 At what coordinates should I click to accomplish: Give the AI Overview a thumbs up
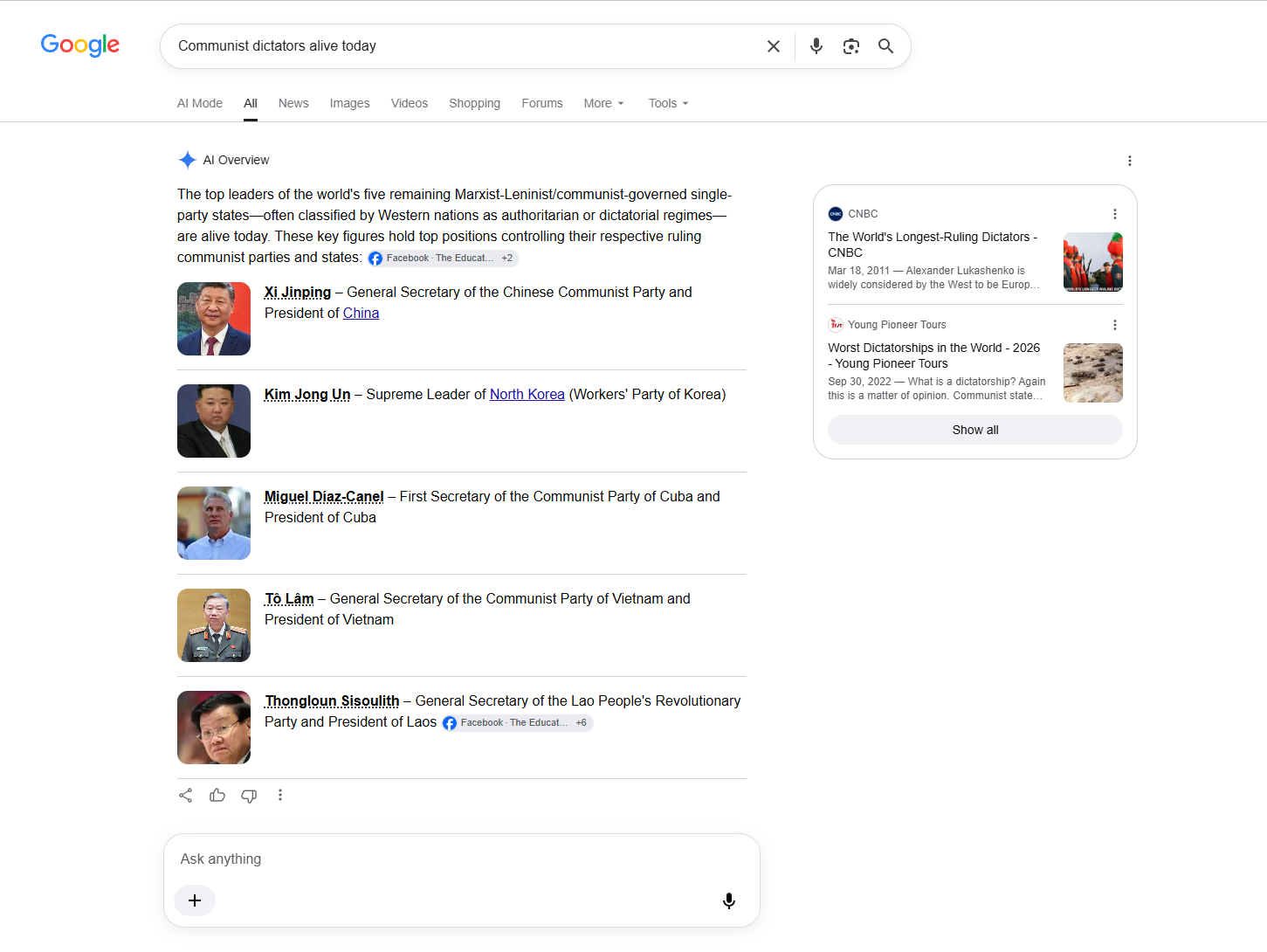[217, 795]
